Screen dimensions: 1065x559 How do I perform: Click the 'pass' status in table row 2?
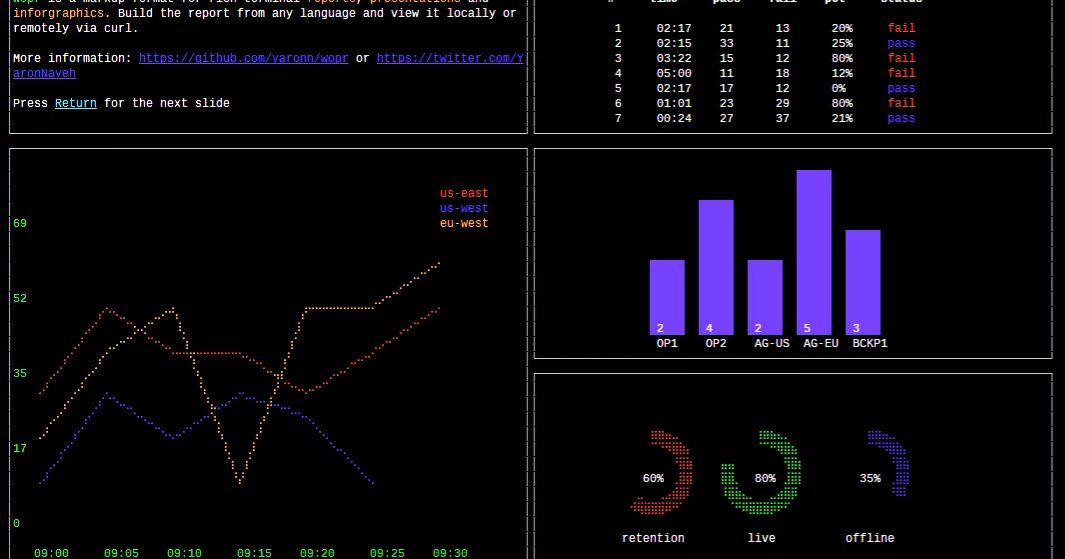[901, 43]
